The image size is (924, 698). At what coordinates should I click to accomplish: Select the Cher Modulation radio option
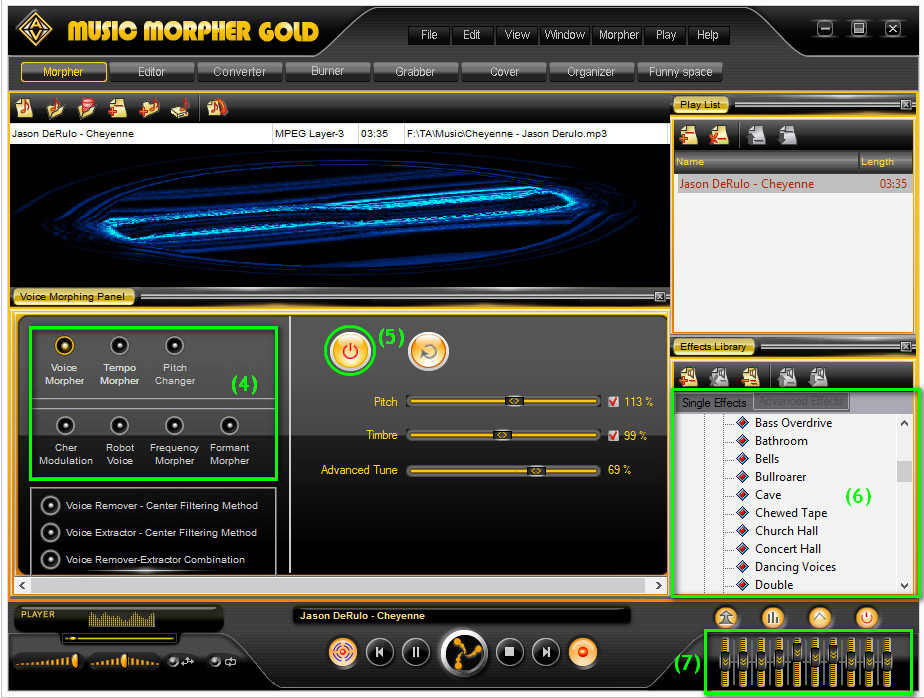tap(65, 425)
